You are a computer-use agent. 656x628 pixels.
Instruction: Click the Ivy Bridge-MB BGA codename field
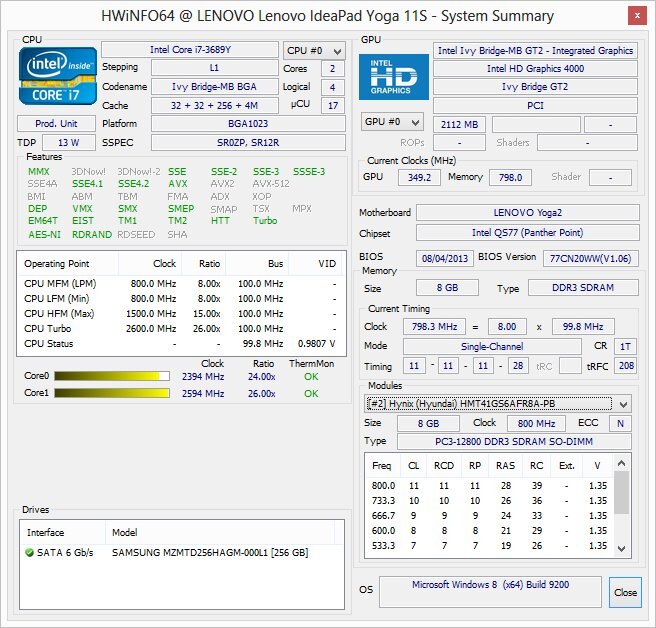pyautogui.click(x=214, y=87)
